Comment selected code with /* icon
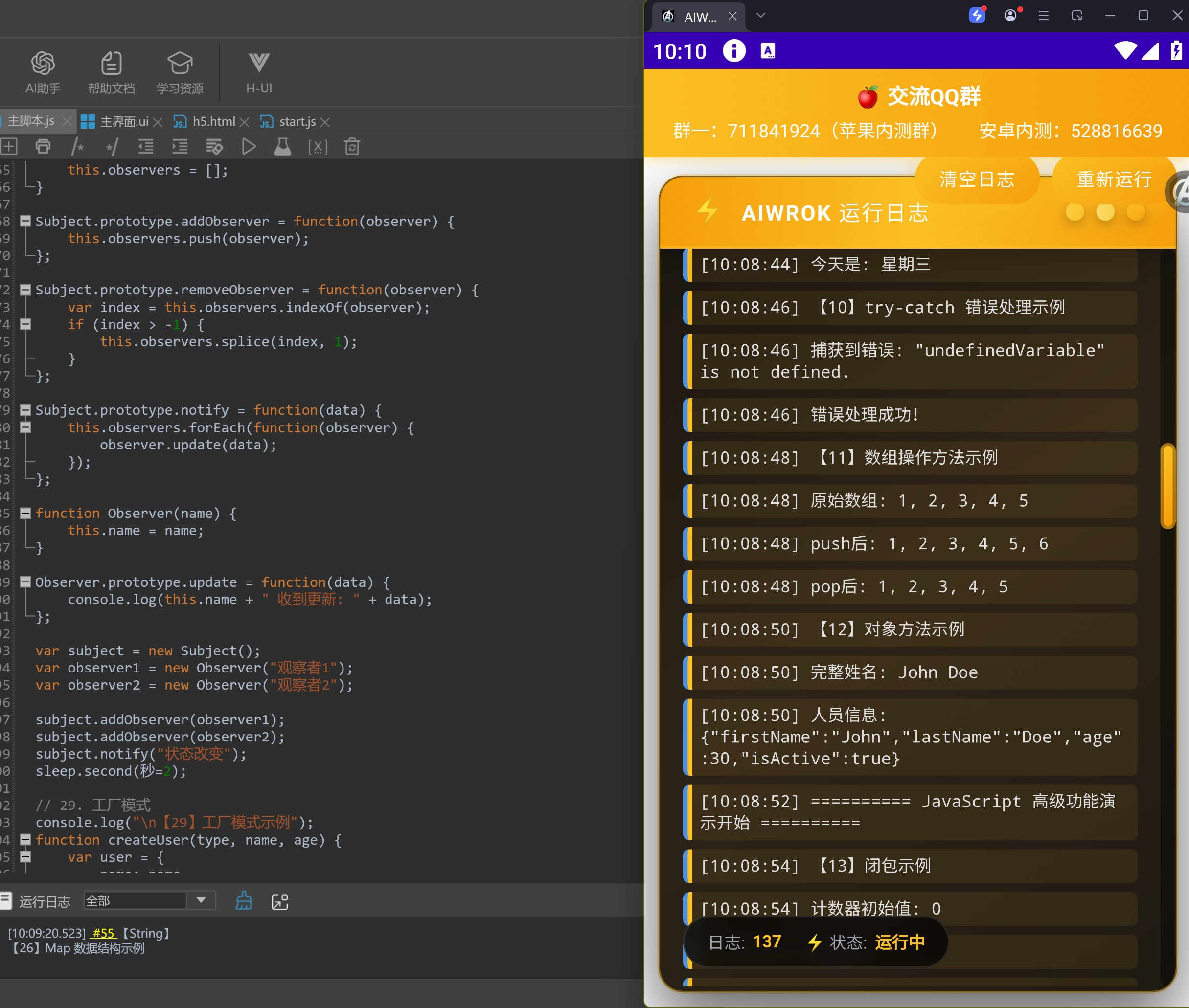The height and width of the screenshot is (1008, 1189). 77,147
